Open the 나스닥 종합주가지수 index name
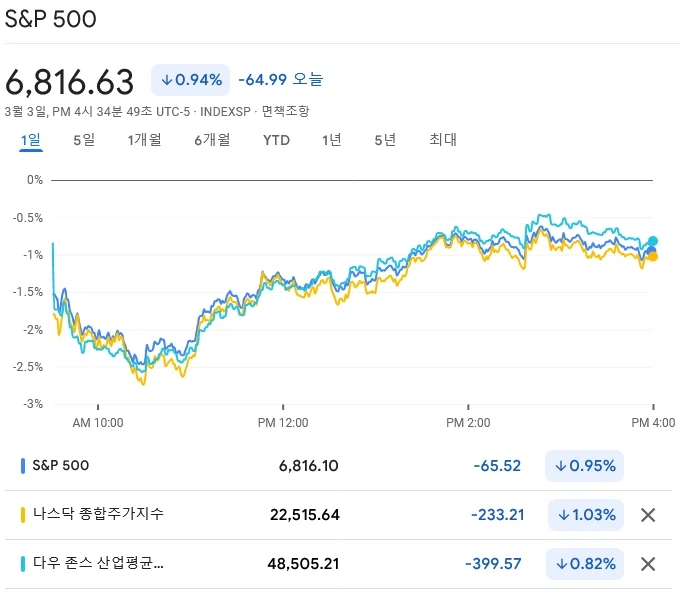 point(98,515)
